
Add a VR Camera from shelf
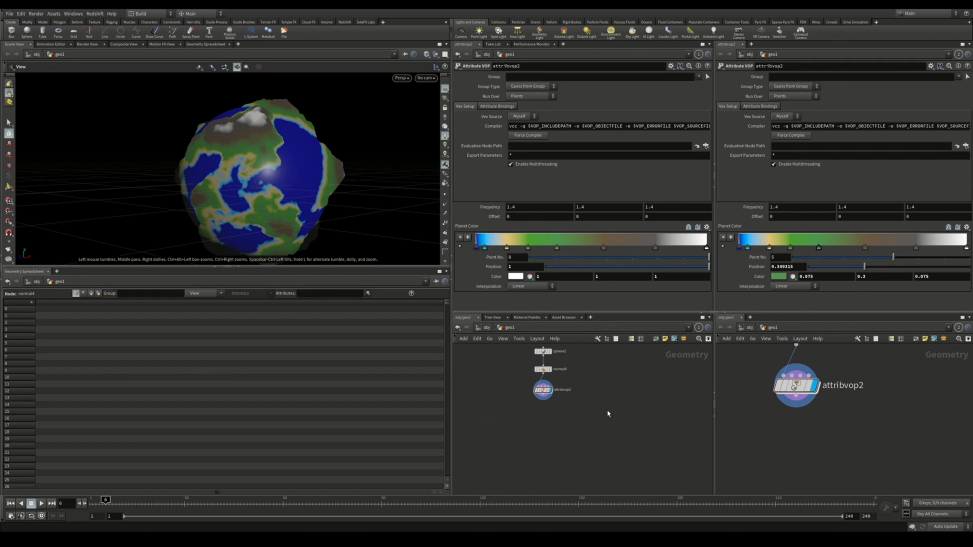click(761, 32)
